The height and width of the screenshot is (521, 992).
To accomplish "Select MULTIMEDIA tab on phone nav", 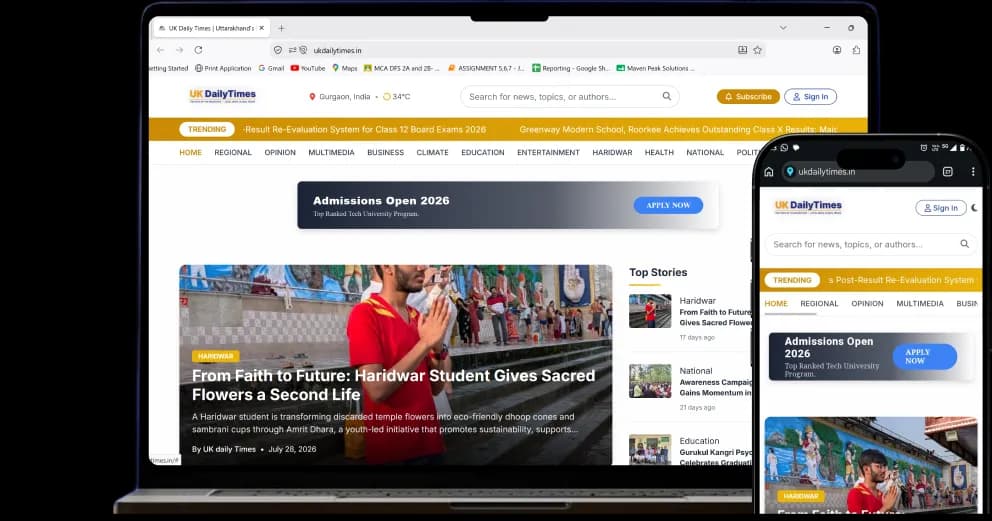I will point(920,303).
